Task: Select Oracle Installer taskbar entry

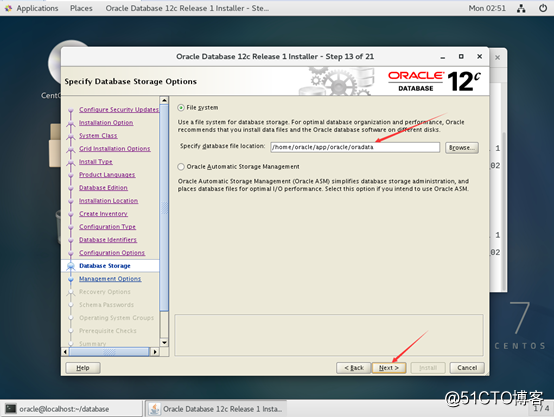Action: [x=216, y=409]
